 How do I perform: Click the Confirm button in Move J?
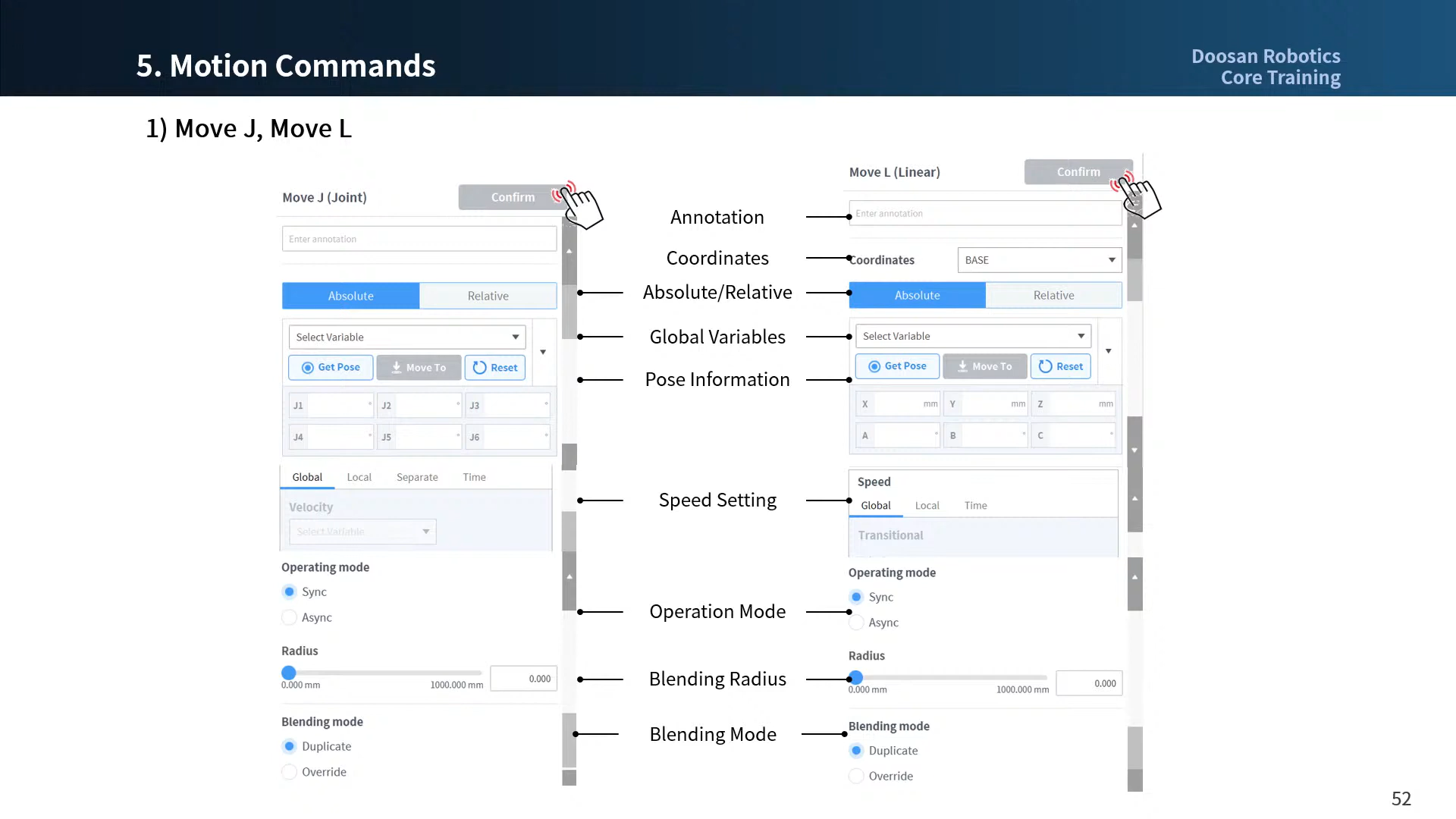point(512,197)
